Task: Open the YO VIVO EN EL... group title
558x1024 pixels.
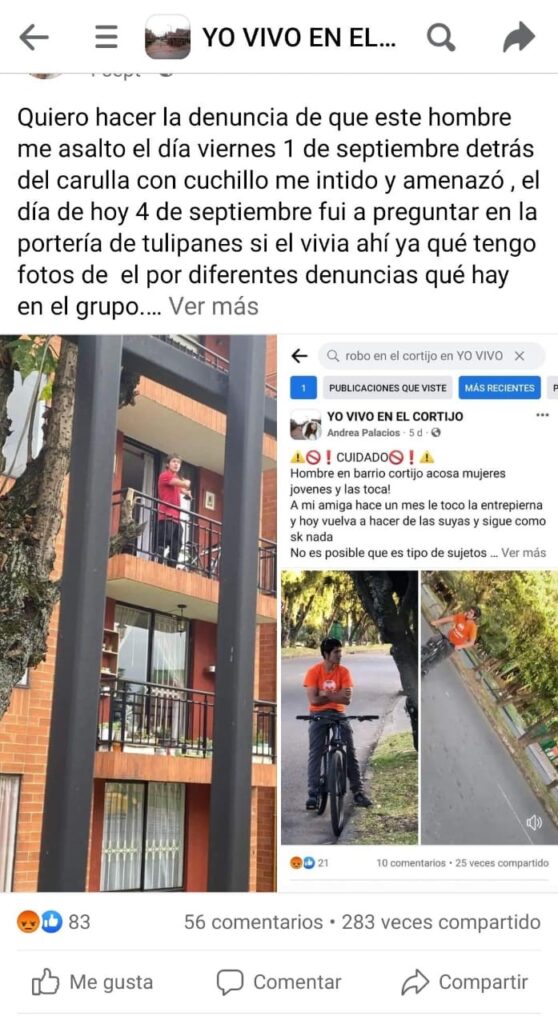Action: (299, 38)
